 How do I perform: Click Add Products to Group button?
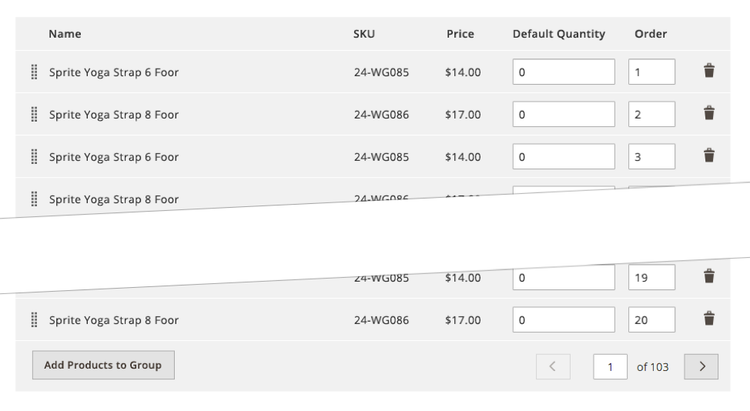(103, 365)
